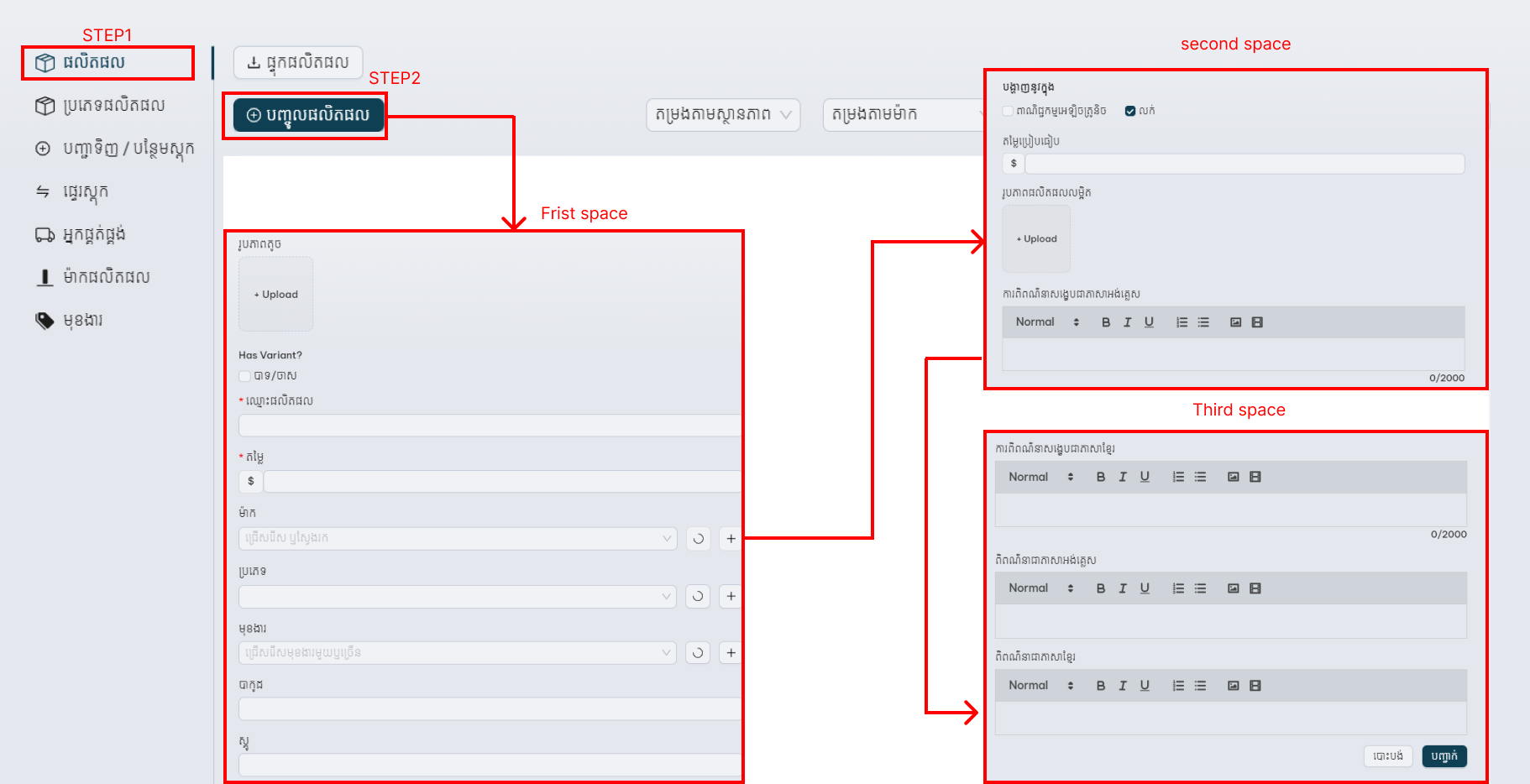This screenshot has width=1530, height=784.
Task: Expand the ម៉ាក brand select dropdown
Action: tap(457, 539)
